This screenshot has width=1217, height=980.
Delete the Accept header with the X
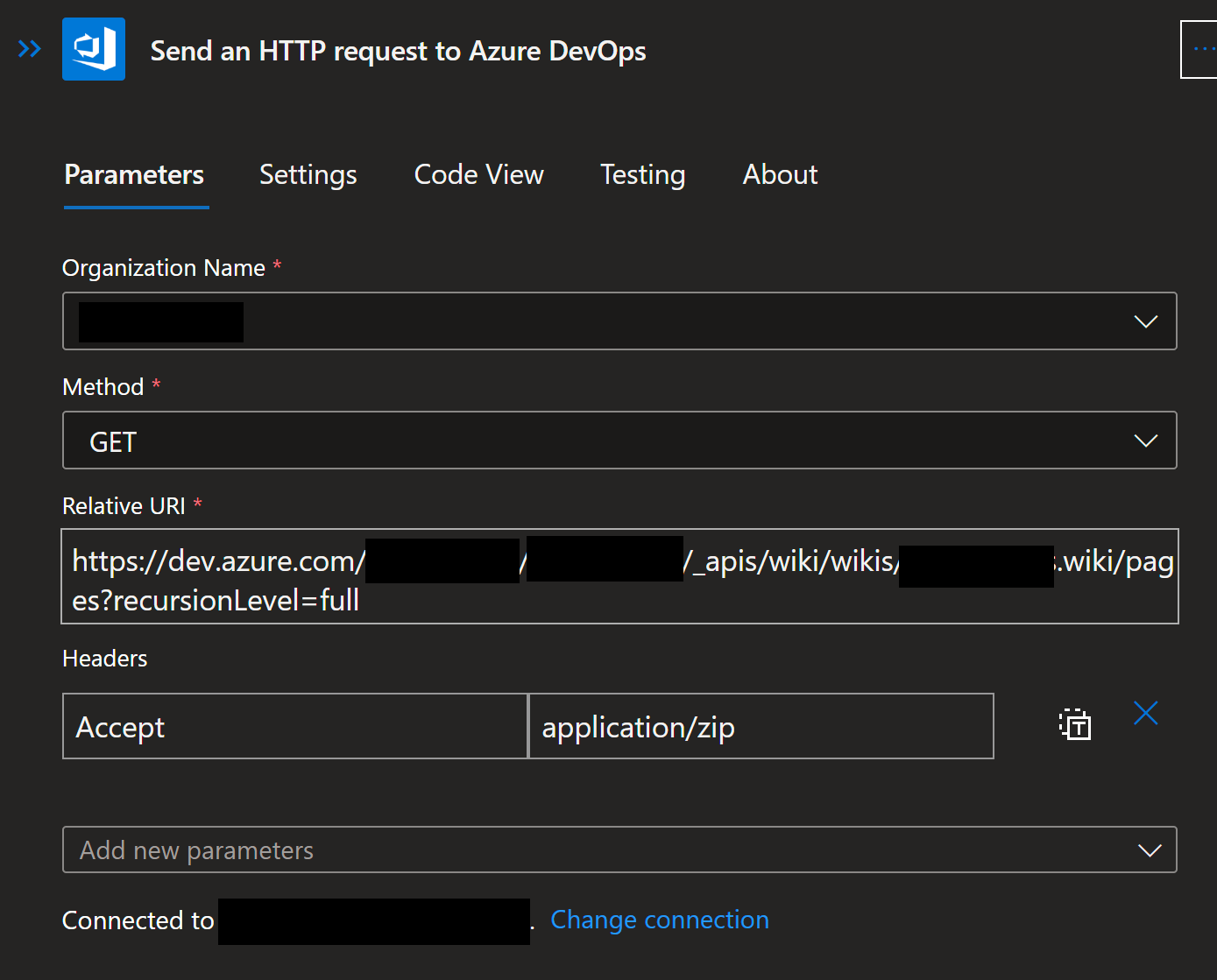1145,713
